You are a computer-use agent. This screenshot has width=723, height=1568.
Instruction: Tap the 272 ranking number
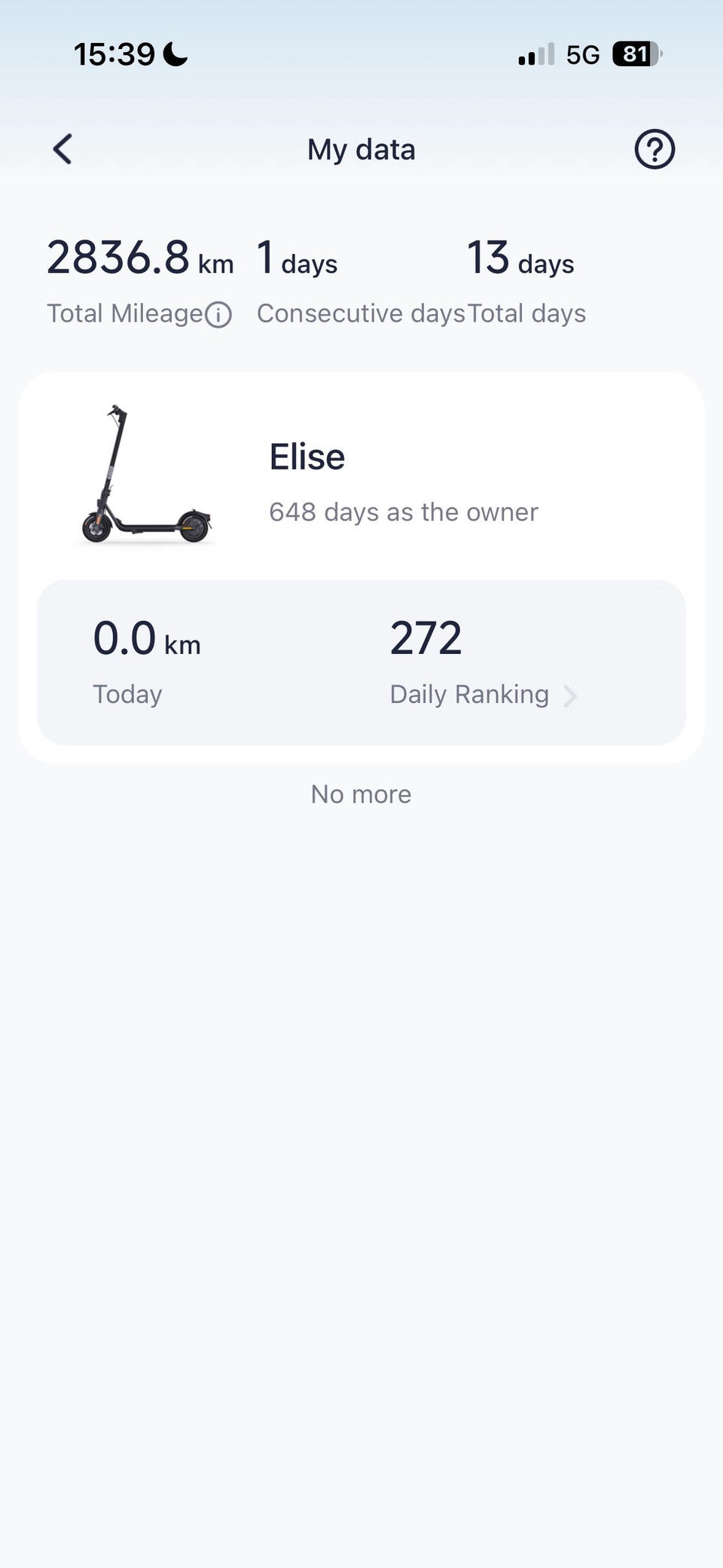[426, 638]
